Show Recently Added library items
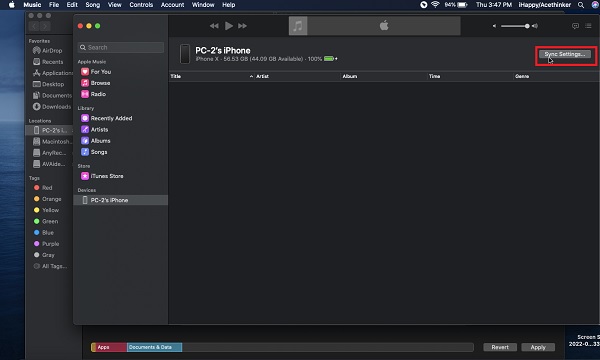The height and width of the screenshot is (360, 600). [x=106, y=118]
